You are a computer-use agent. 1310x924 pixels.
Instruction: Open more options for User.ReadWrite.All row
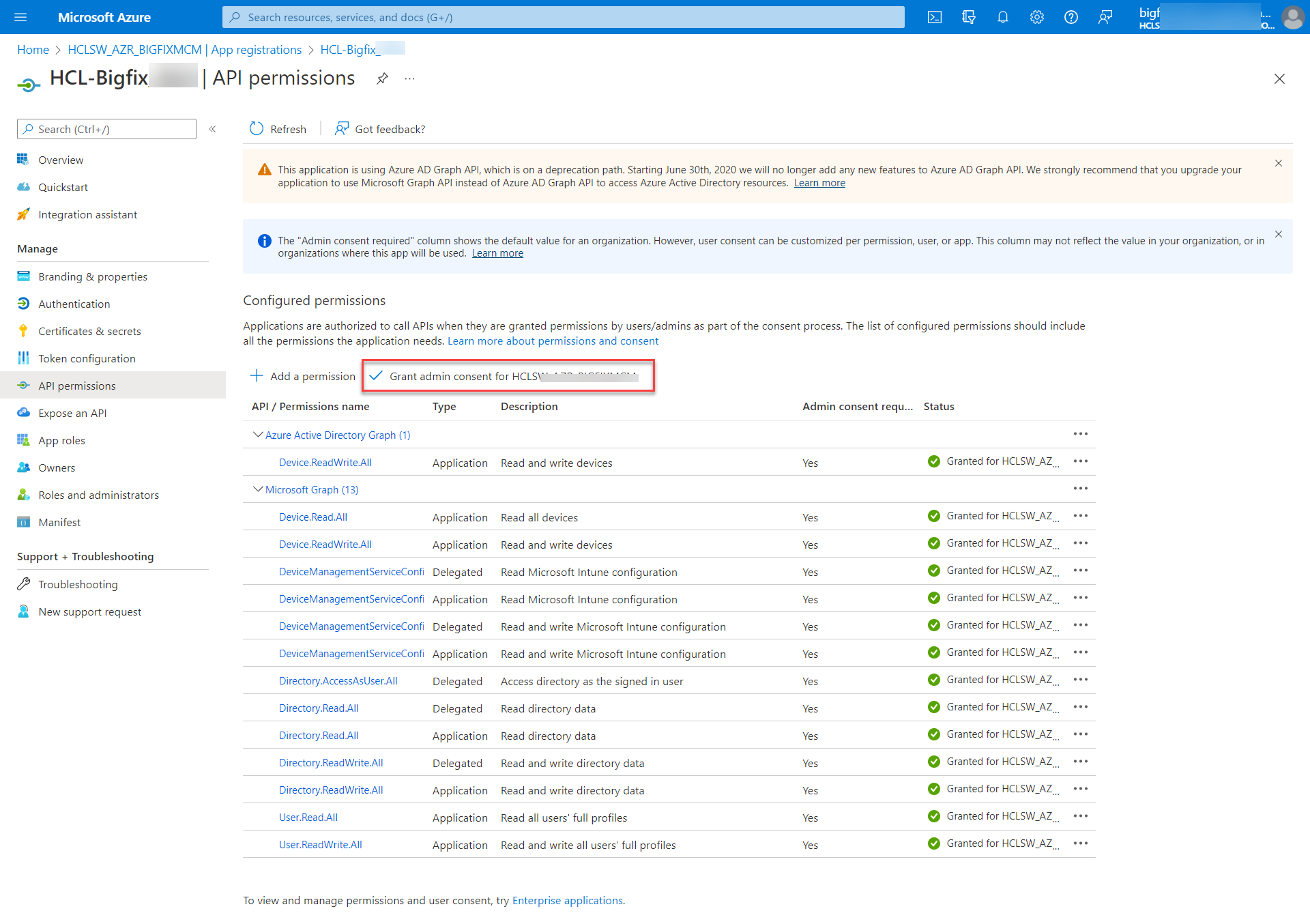[1081, 843]
